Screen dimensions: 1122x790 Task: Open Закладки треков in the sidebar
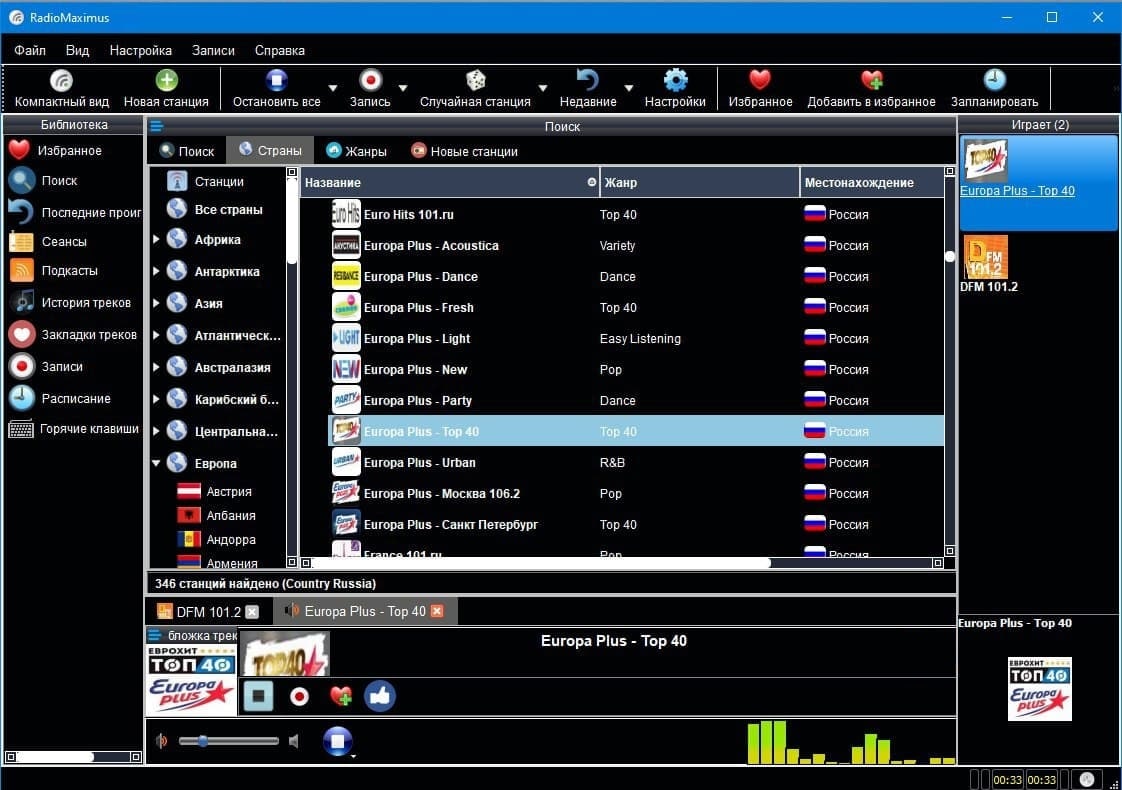coord(73,334)
